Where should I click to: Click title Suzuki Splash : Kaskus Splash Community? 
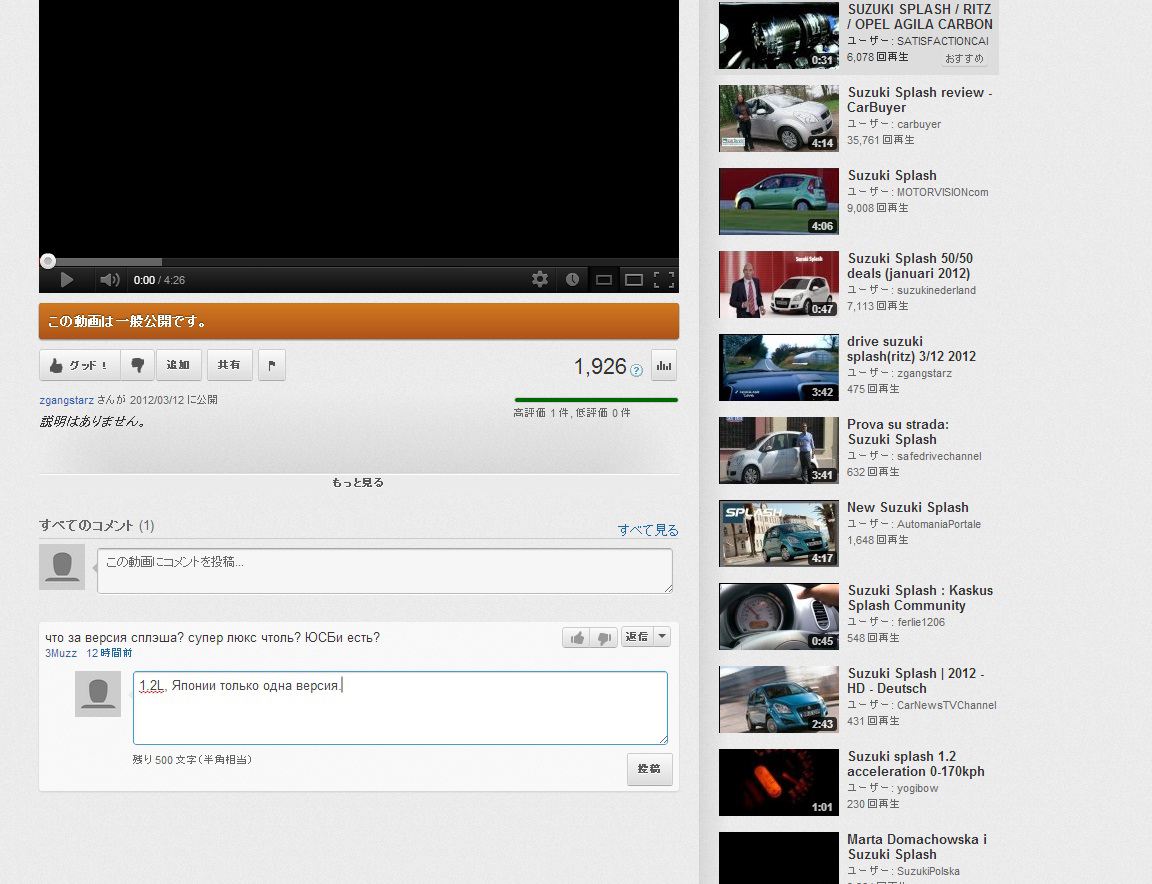click(x=920, y=598)
